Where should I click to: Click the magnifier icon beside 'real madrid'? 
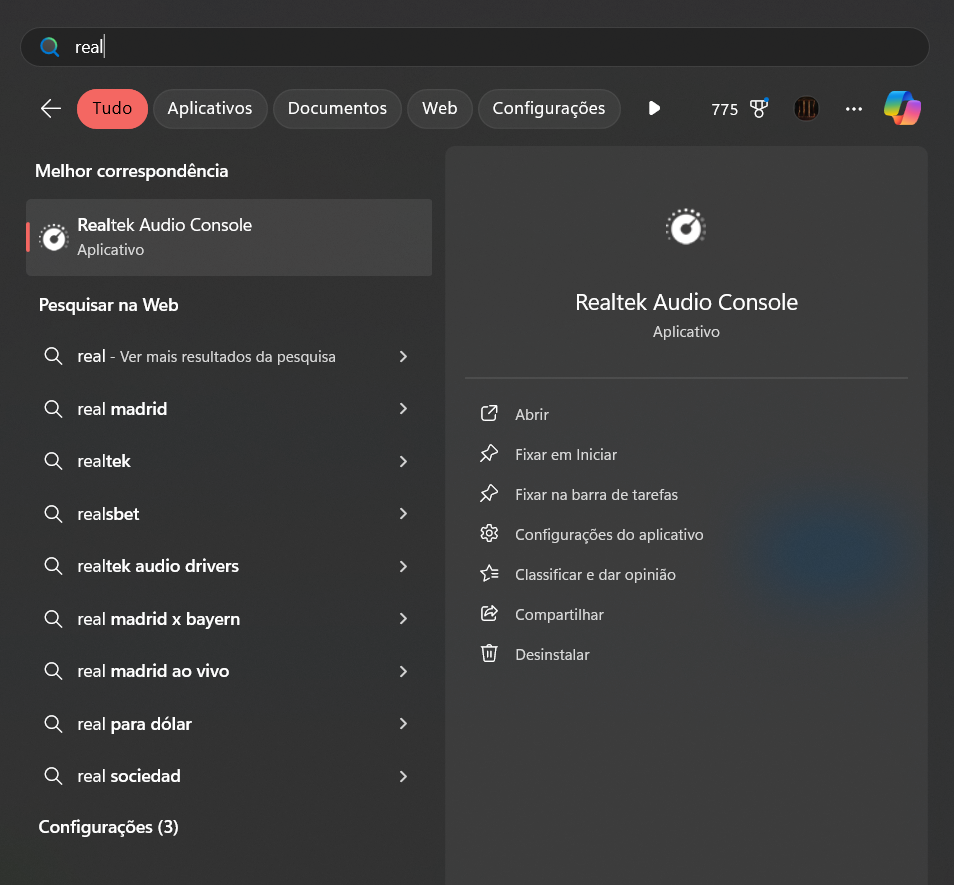click(54, 409)
